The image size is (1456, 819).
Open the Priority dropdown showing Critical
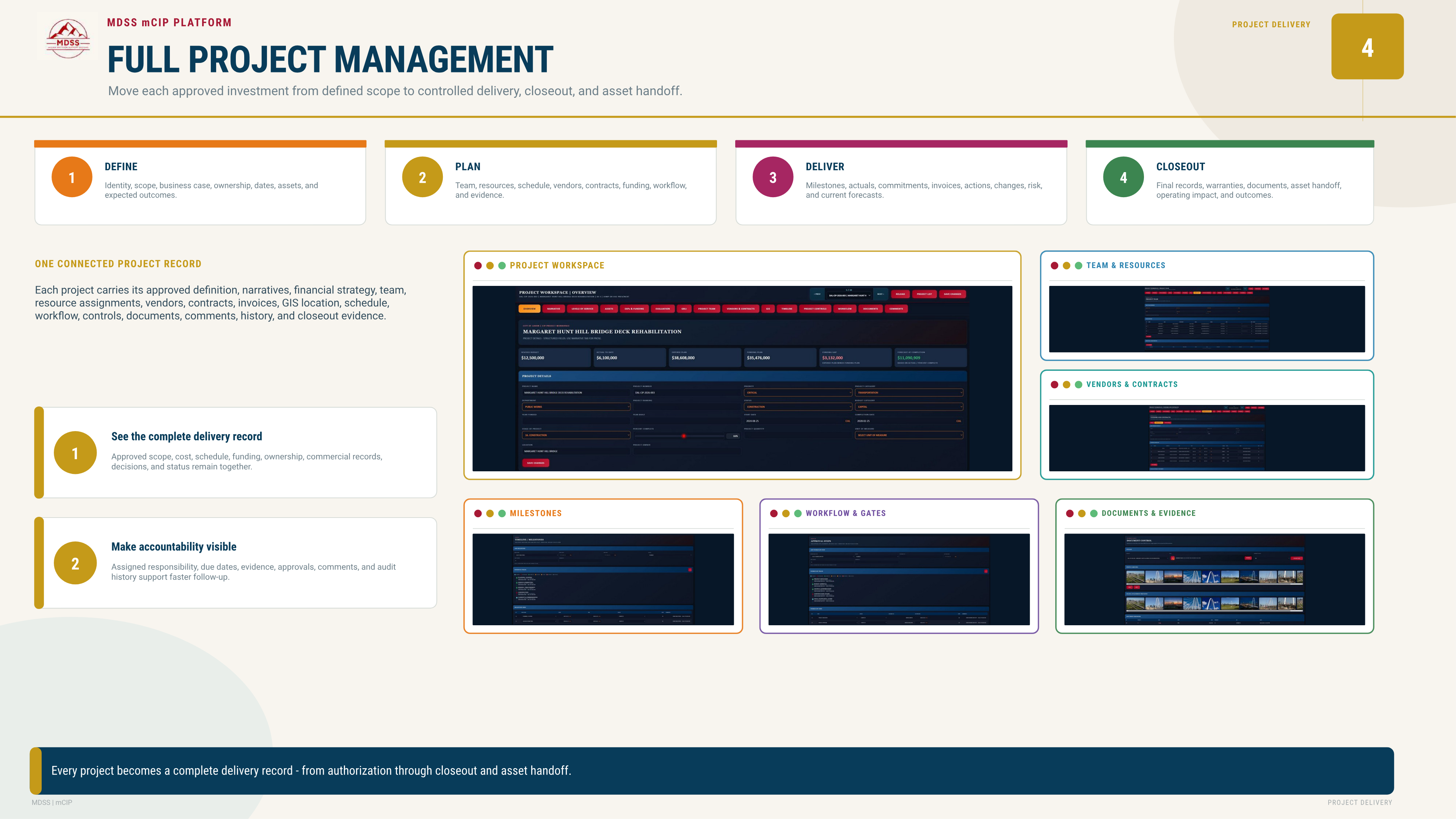(798, 393)
